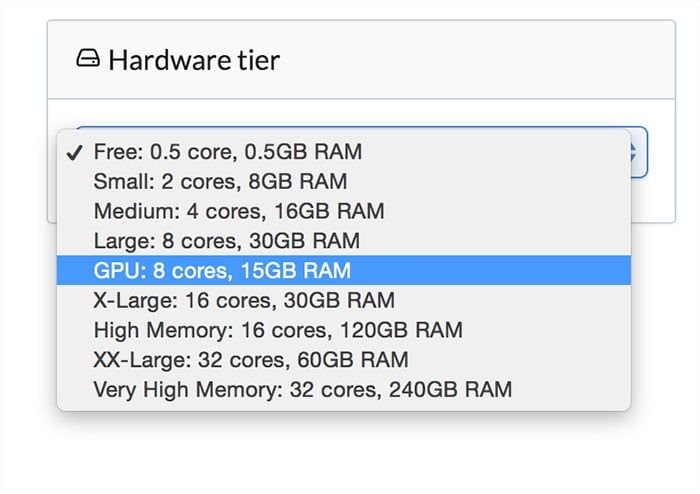Choose Small: 2 cores, 8GB RAM
The height and width of the screenshot is (494, 700).
click(x=220, y=182)
